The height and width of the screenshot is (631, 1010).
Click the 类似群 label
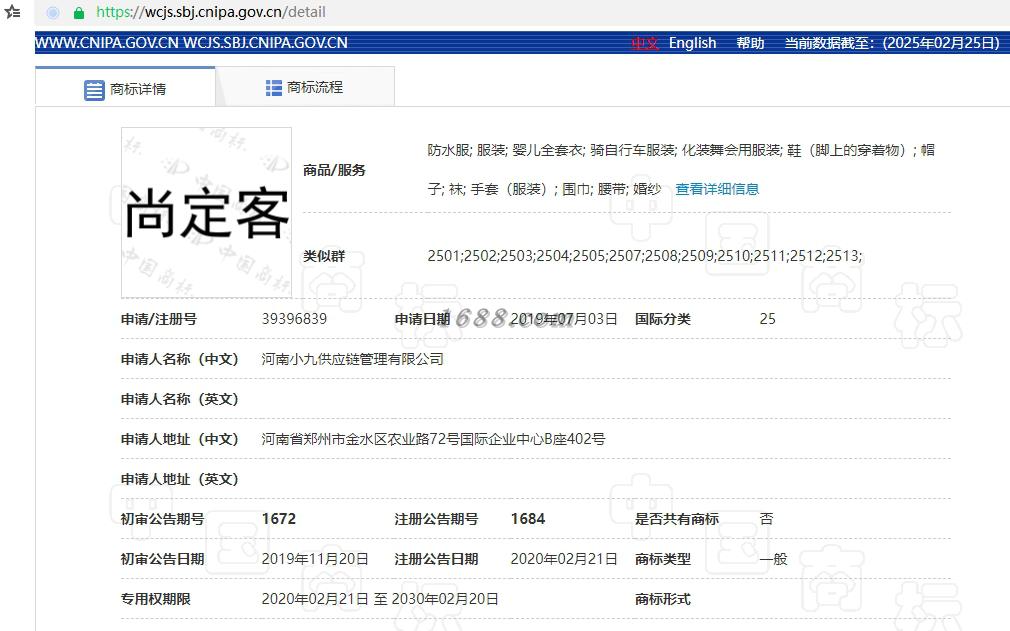324,256
